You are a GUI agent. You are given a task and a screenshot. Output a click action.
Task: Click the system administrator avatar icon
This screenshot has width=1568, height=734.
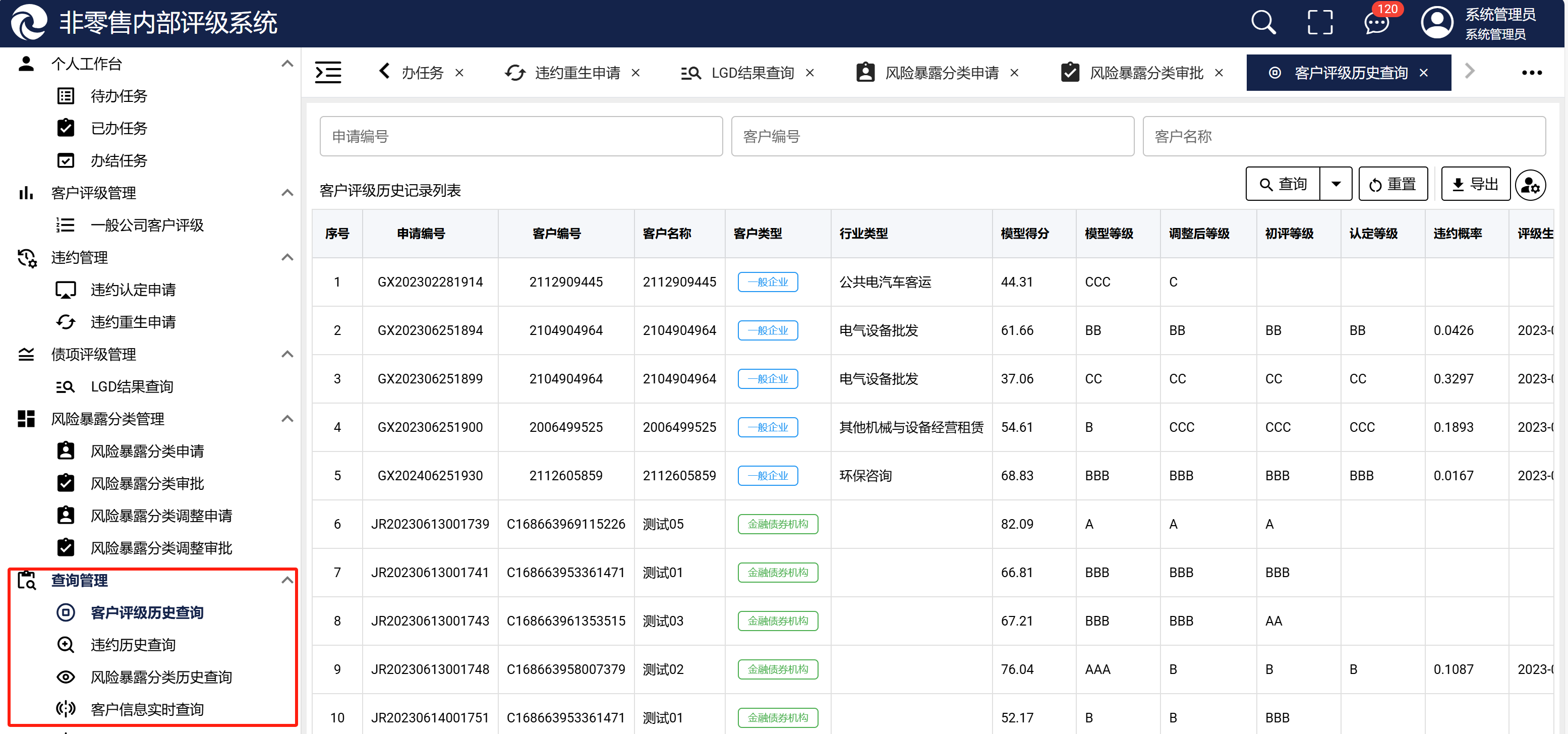(x=1436, y=23)
